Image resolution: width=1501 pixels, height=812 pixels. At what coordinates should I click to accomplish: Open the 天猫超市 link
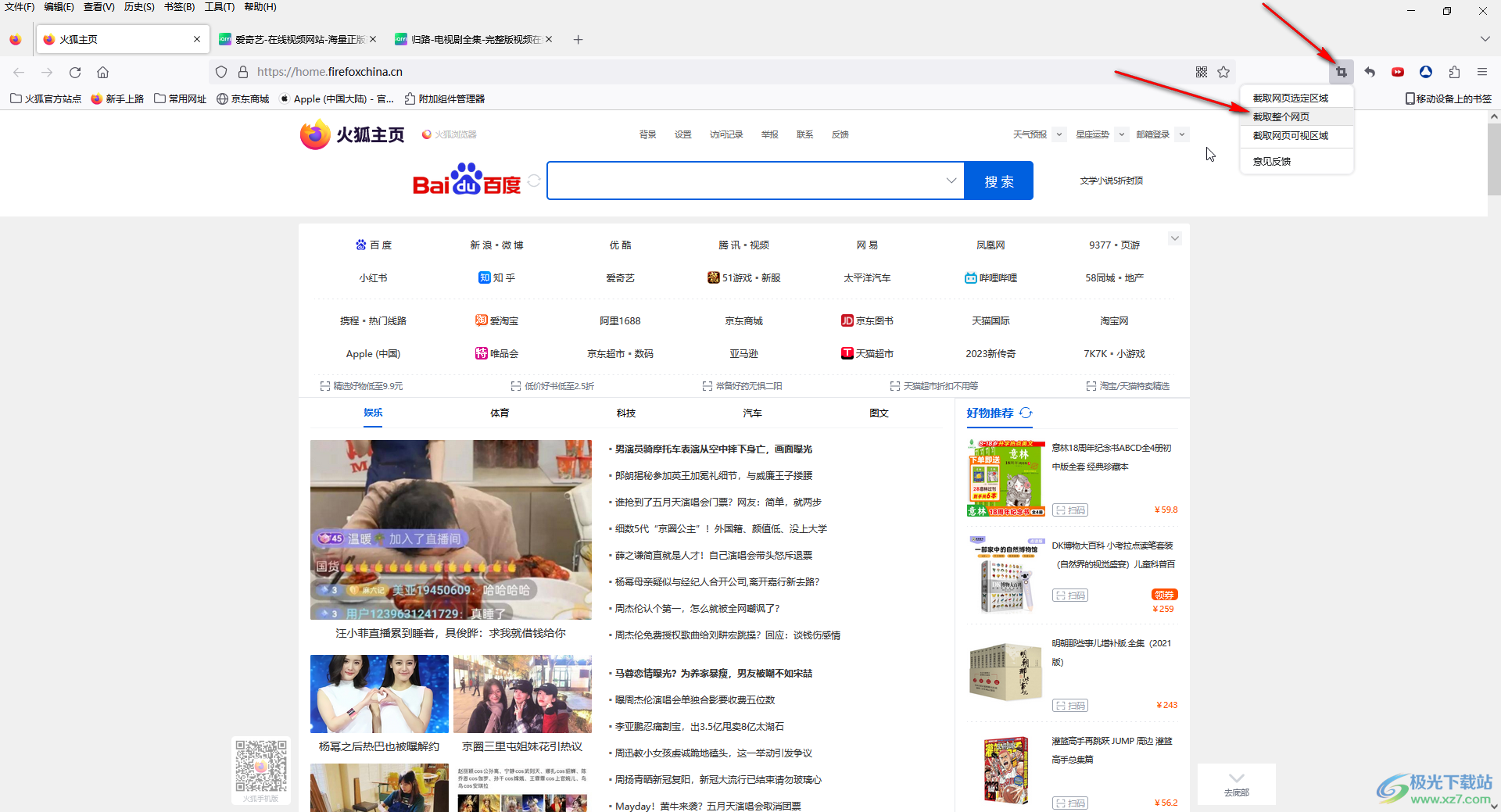click(x=867, y=353)
